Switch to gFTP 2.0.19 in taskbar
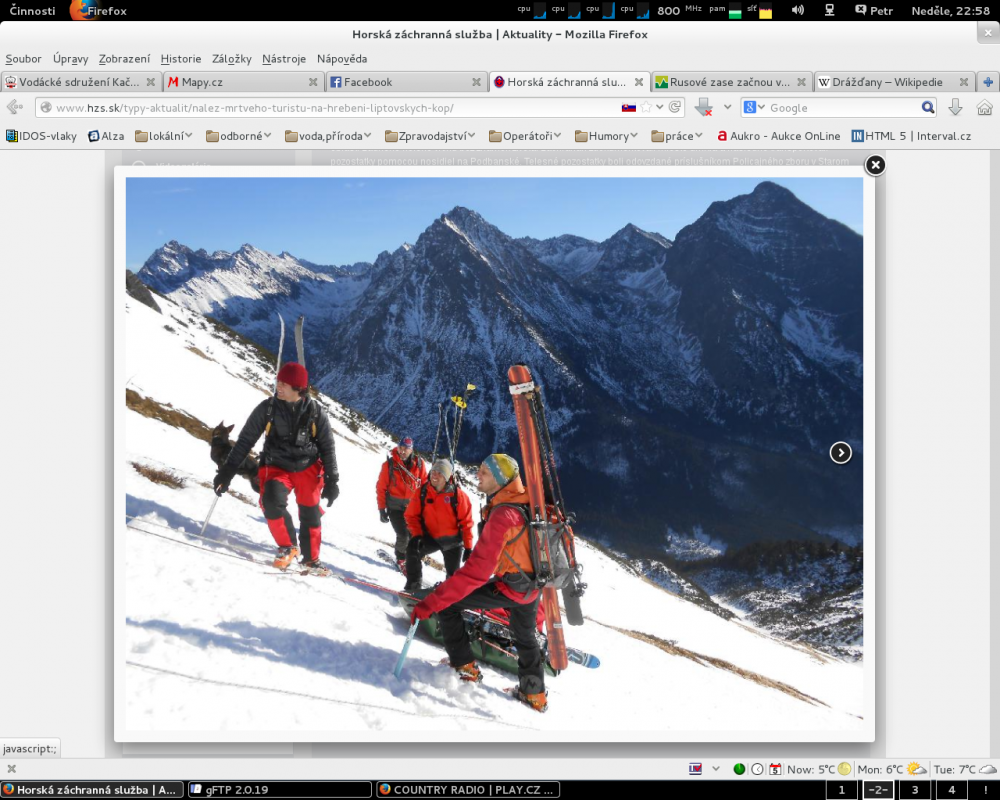The width and height of the screenshot is (1000, 800). point(278,790)
